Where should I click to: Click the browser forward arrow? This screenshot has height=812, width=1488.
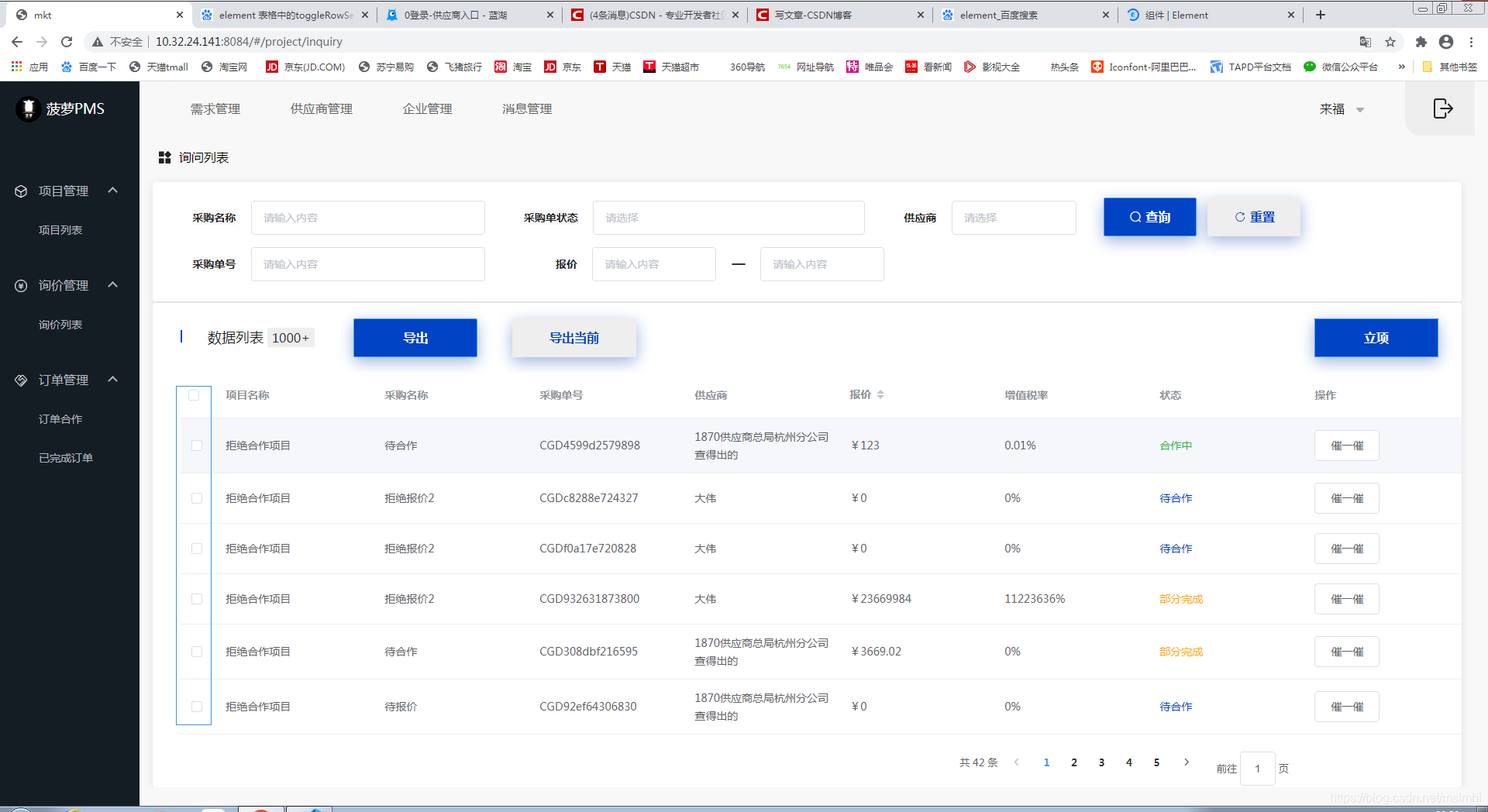click(42, 42)
